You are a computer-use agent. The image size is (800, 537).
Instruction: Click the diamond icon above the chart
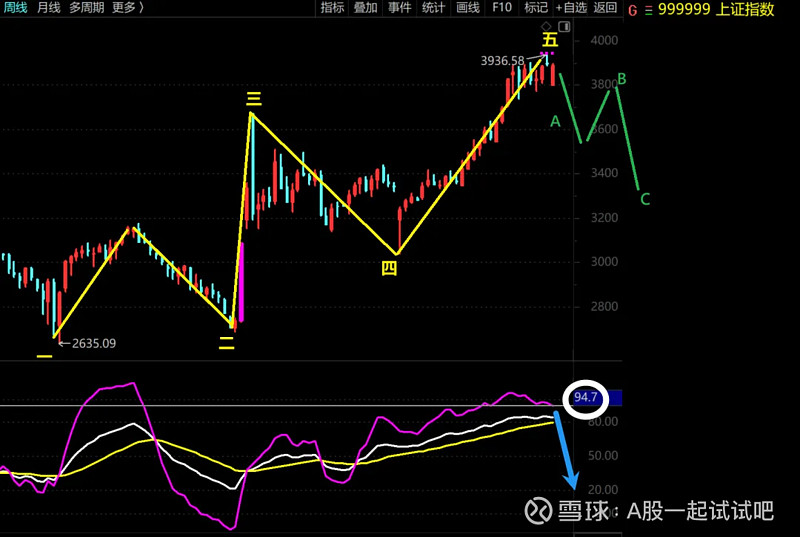(546, 26)
